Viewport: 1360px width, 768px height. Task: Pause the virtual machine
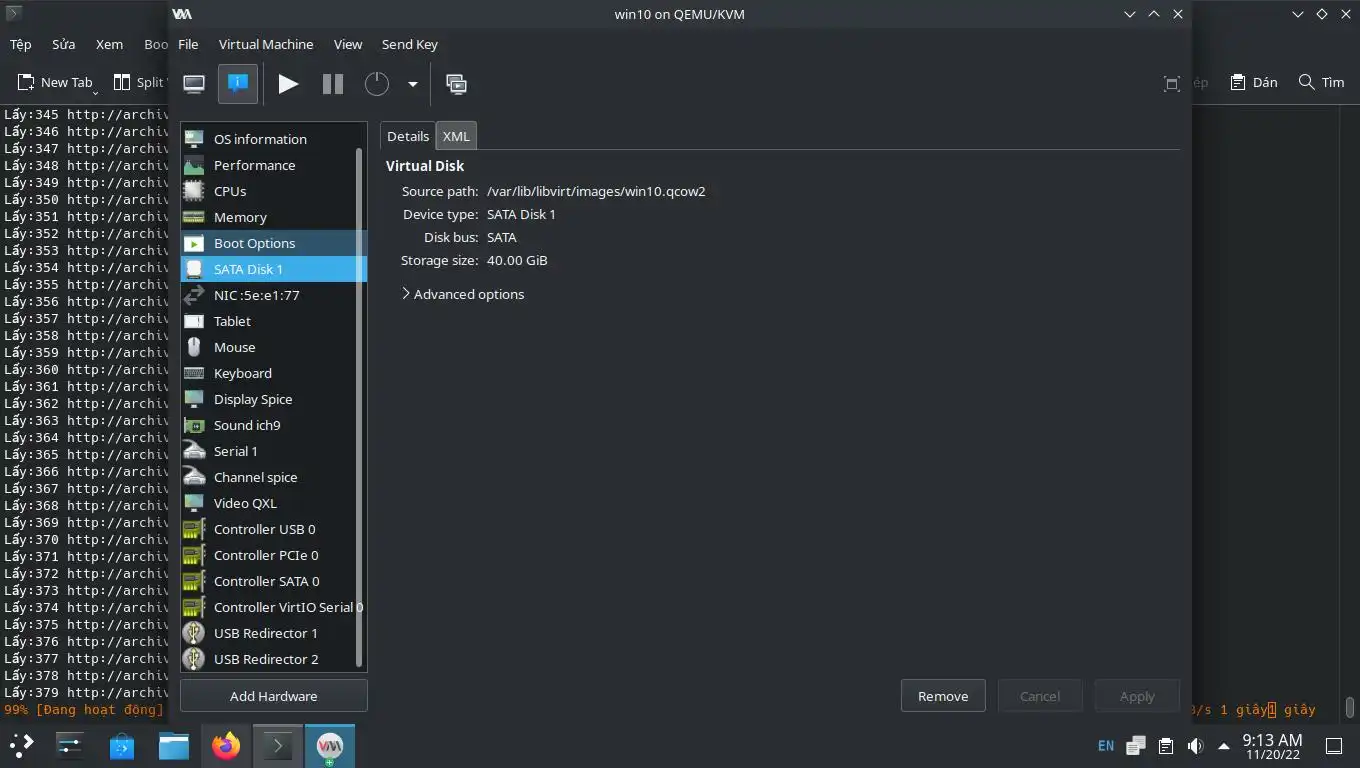333,84
